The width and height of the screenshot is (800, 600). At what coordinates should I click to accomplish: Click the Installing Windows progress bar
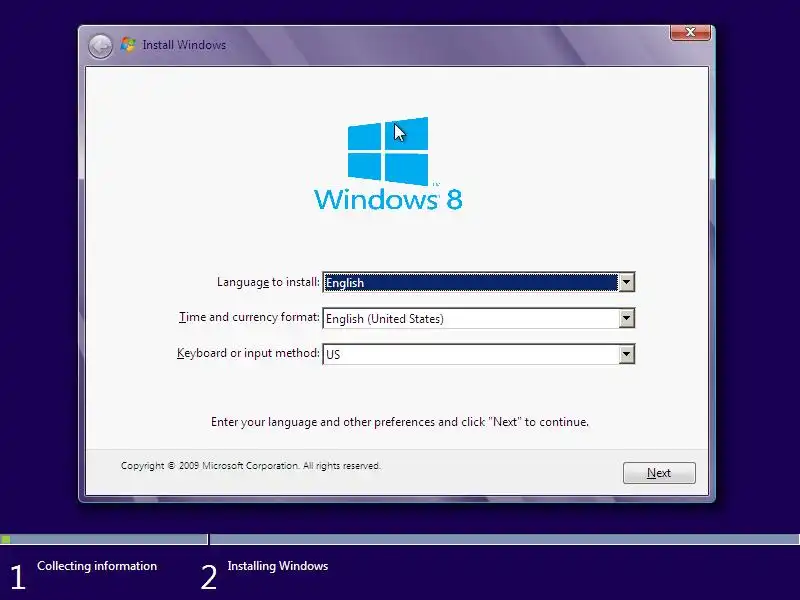pyautogui.click(x=505, y=539)
